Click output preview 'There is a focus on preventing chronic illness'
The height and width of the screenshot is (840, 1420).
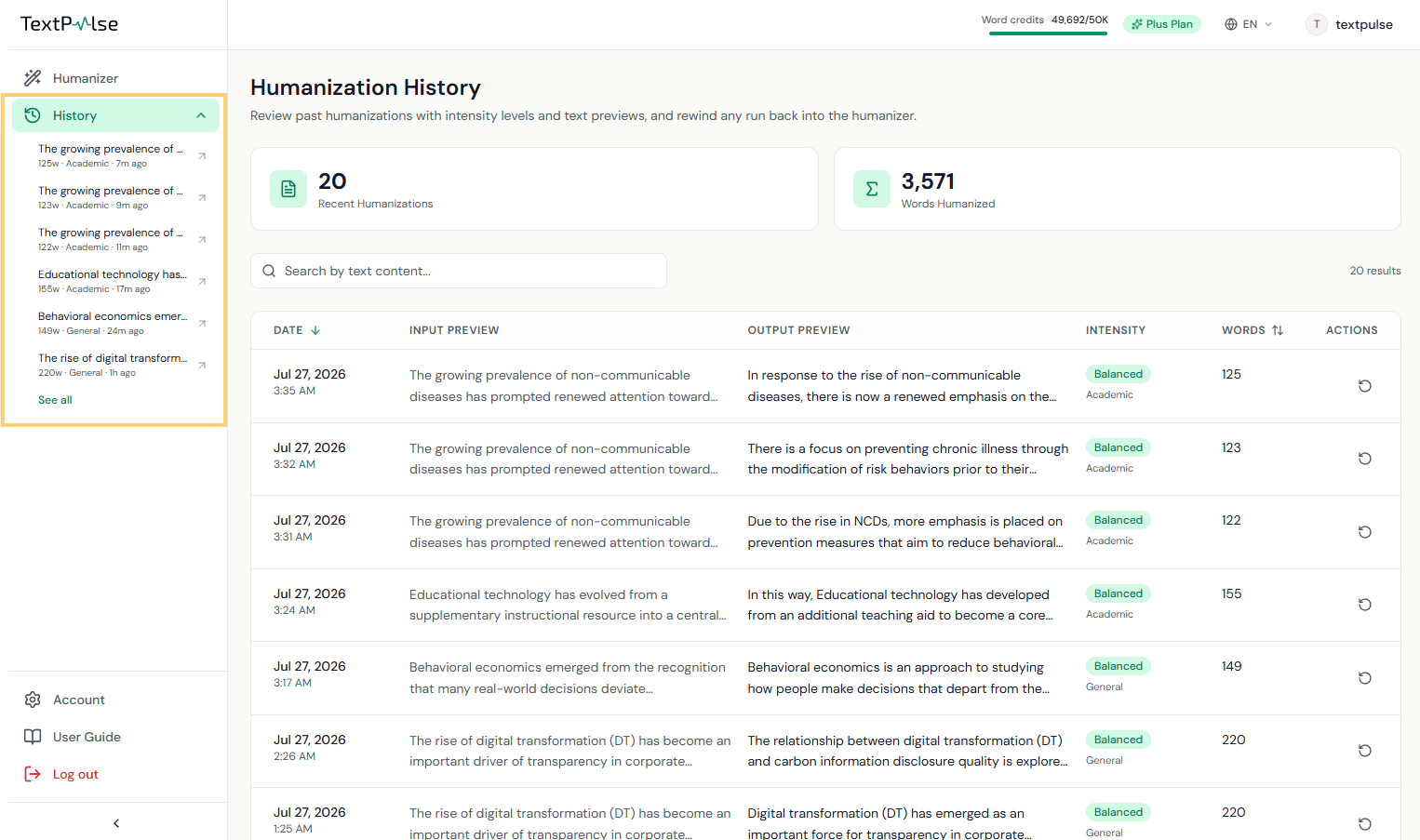pyautogui.click(x=908, y=459)
